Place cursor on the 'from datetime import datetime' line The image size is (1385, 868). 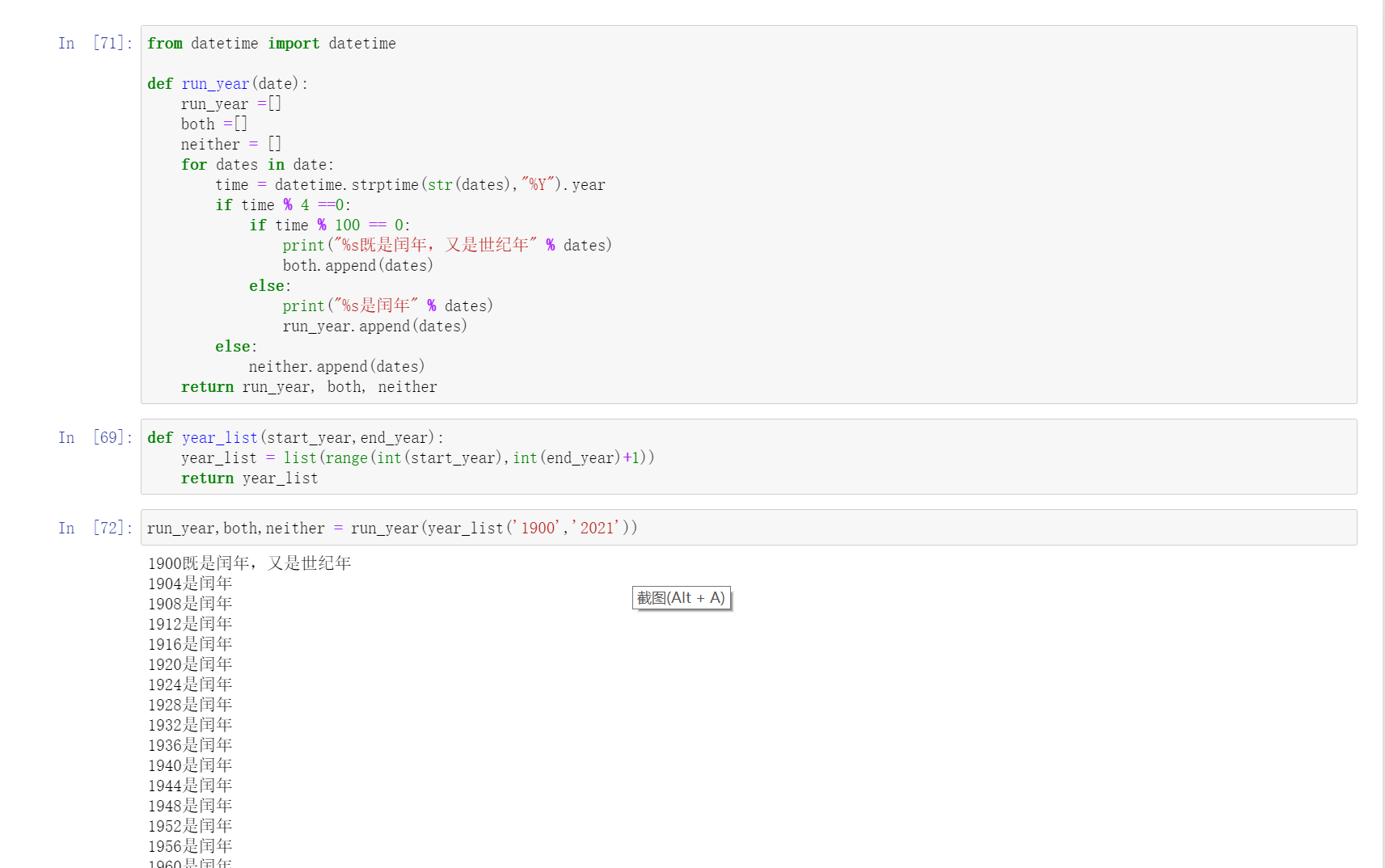272,44
